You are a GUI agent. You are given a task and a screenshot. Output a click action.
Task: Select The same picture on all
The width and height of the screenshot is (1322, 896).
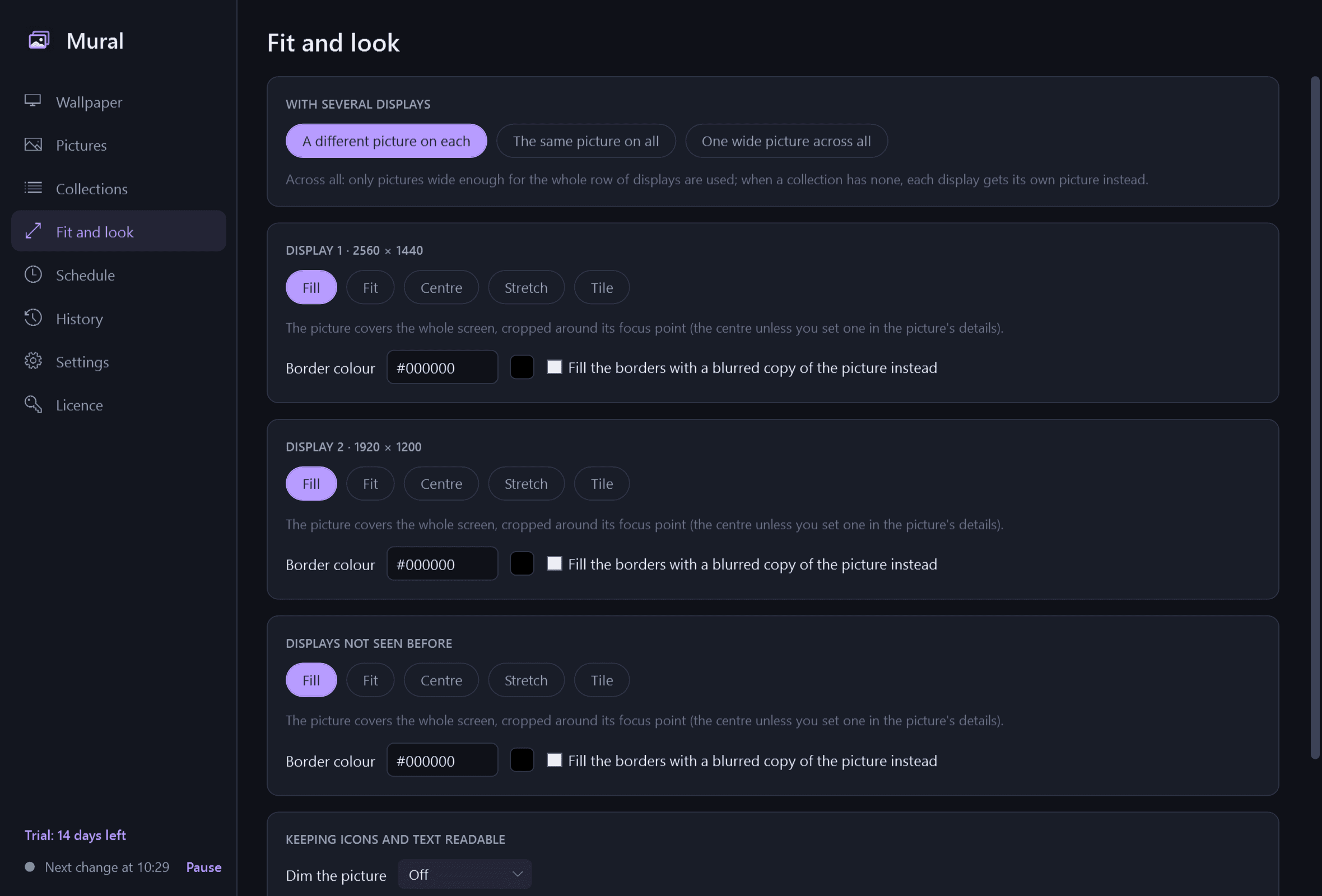pyautogui.click(x=585, y=141)
